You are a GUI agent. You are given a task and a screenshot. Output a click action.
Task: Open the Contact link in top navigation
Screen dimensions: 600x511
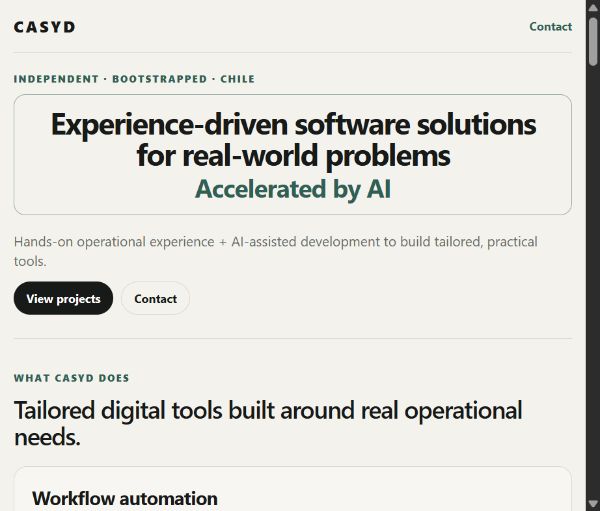click(550, 26)
